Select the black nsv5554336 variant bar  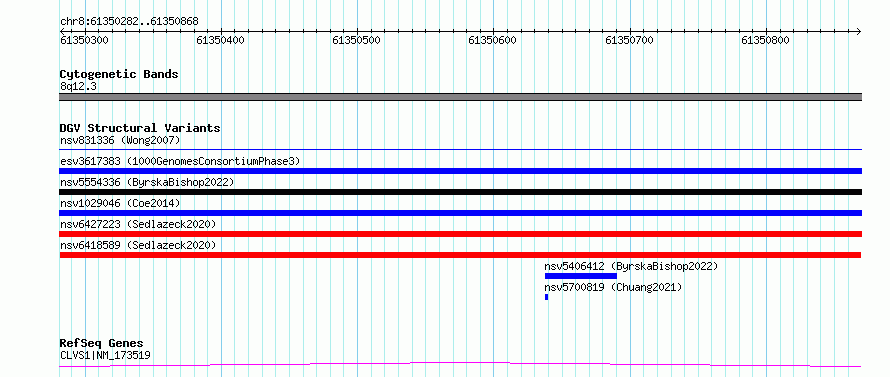(460, 192)
